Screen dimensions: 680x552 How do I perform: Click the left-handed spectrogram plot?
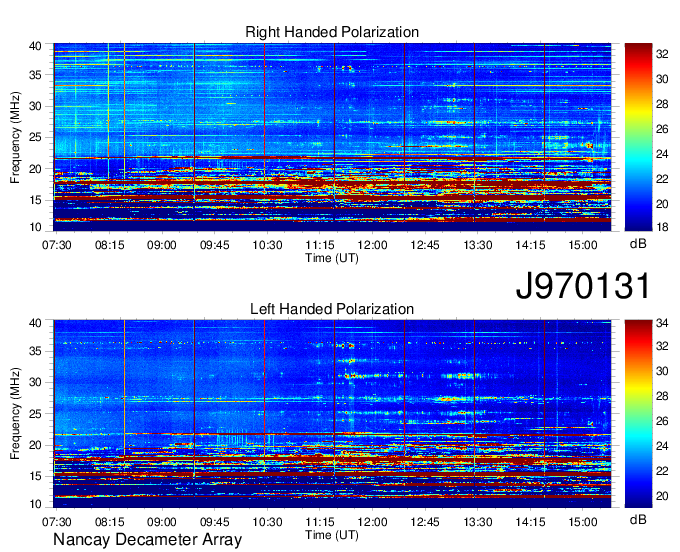pos(332,414)
